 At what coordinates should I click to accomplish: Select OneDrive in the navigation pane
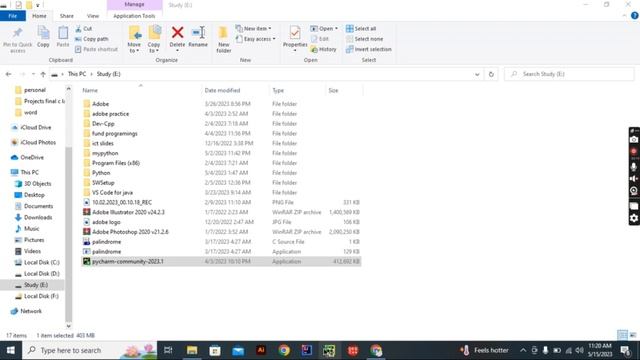coord(32,158)
